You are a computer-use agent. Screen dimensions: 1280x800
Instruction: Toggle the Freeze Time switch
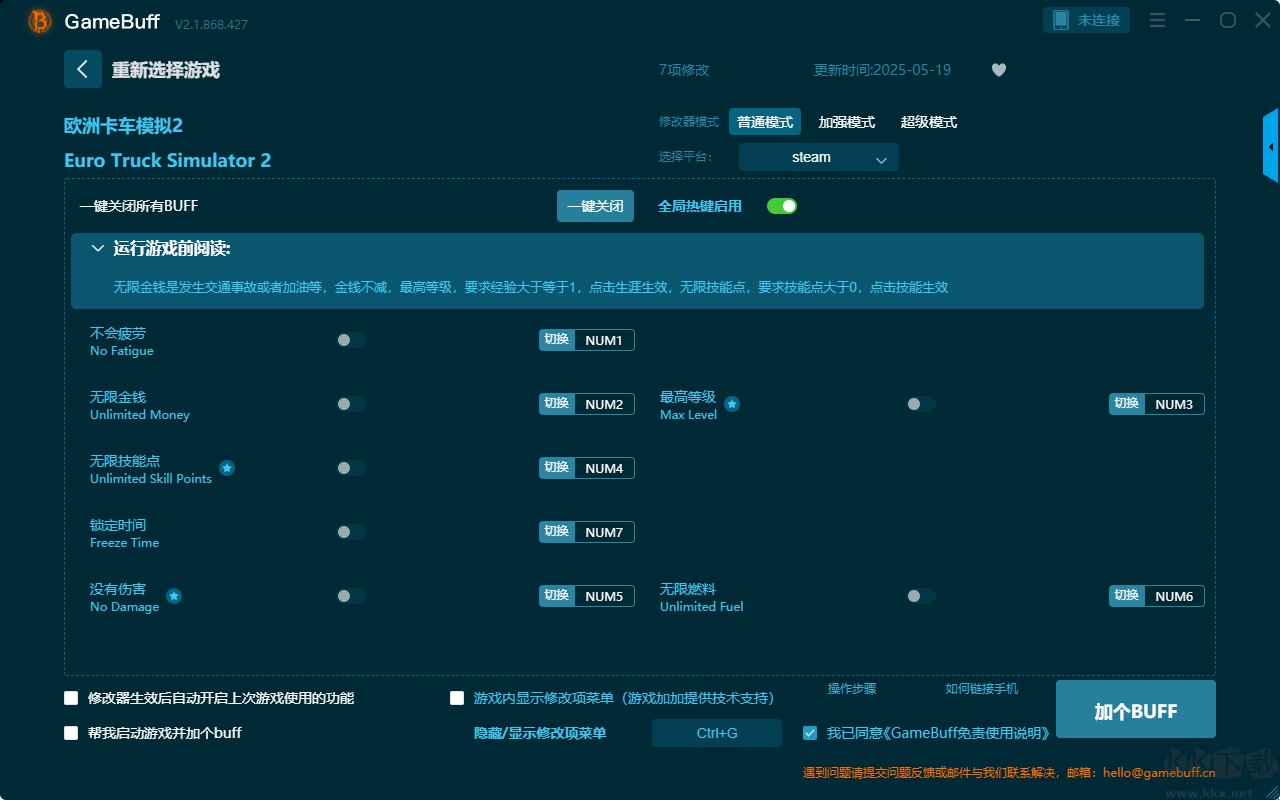click(x=351, y=532)
